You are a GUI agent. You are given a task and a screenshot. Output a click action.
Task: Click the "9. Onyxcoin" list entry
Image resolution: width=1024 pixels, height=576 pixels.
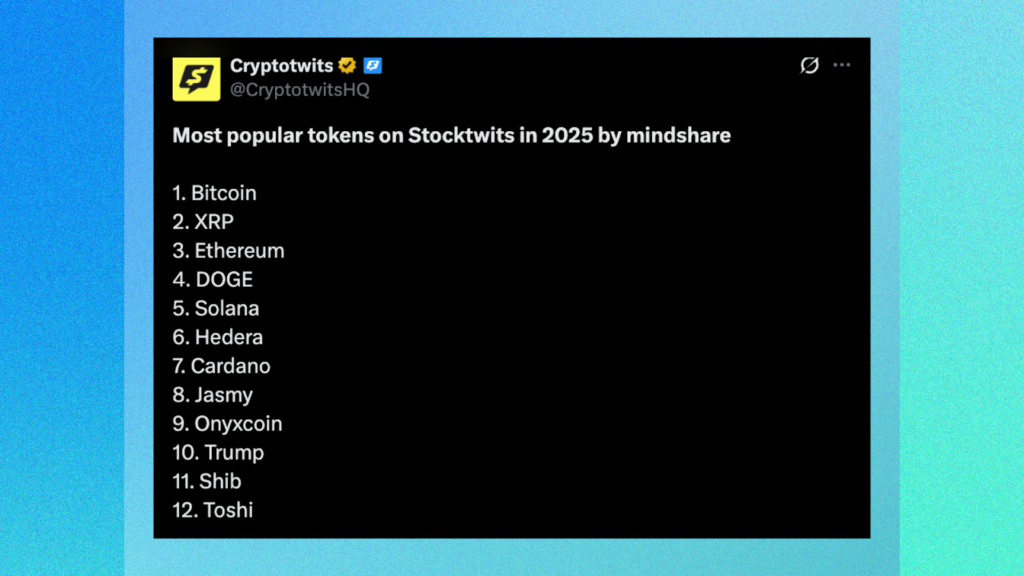(227, 424)
